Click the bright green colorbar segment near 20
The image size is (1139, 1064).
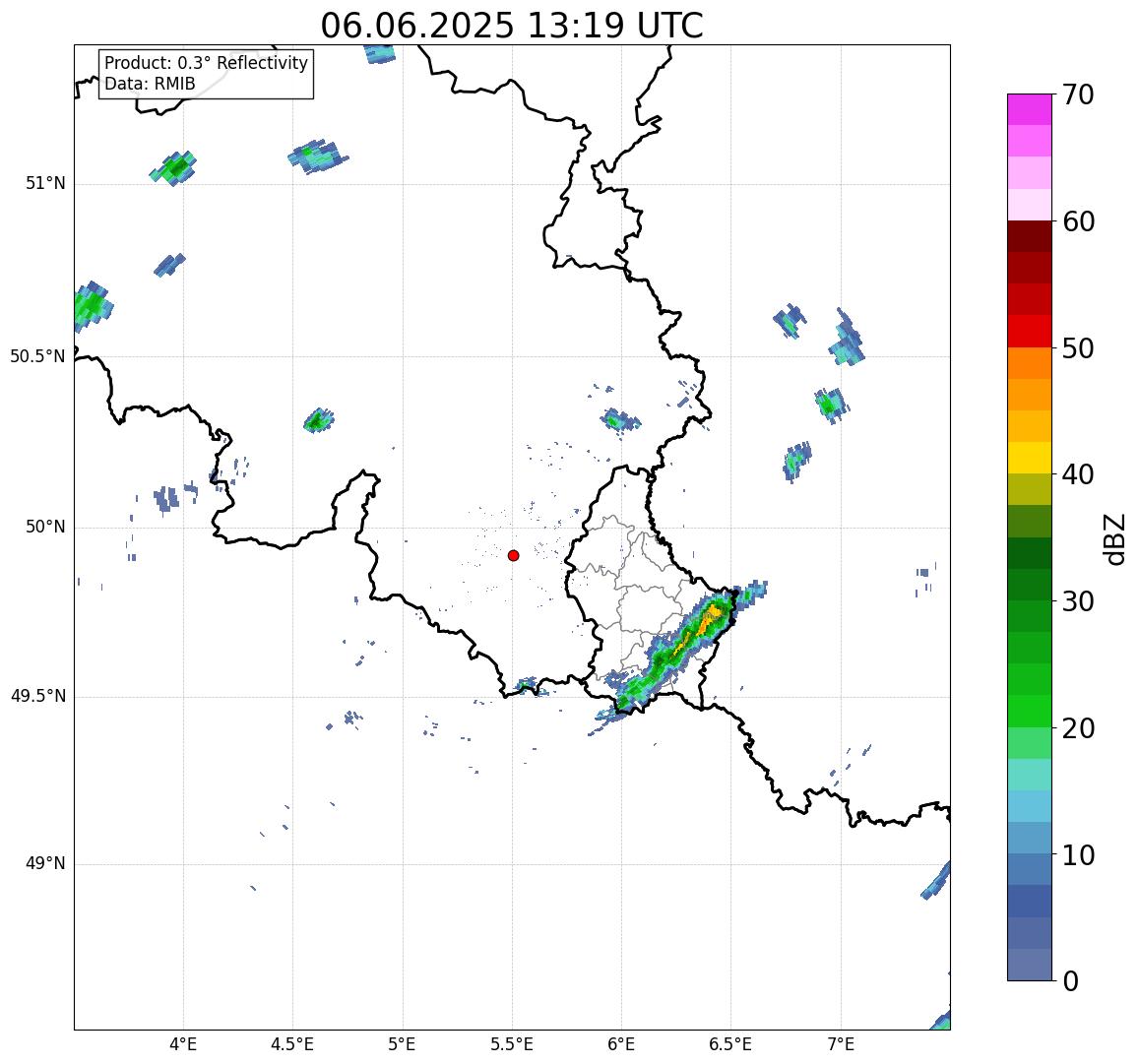point(1030,711)
